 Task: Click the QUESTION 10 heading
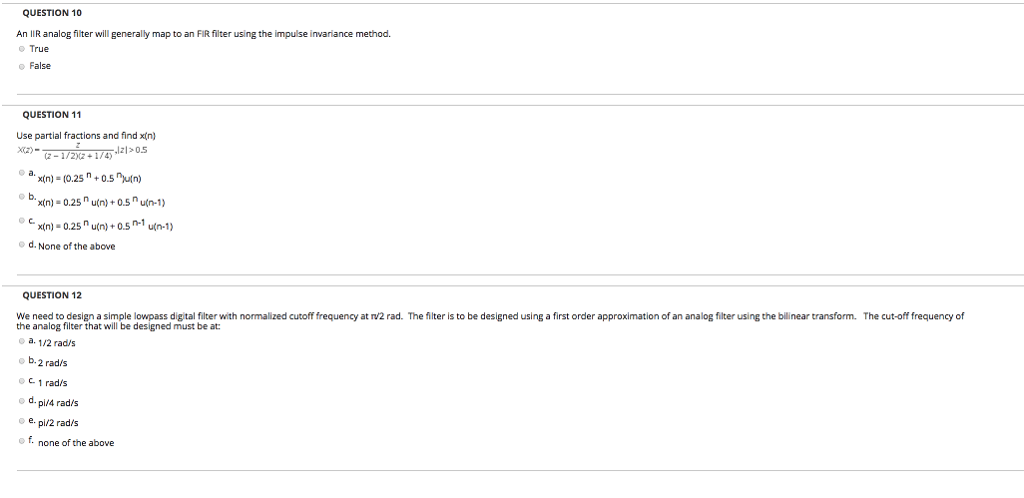click(52, 13)
